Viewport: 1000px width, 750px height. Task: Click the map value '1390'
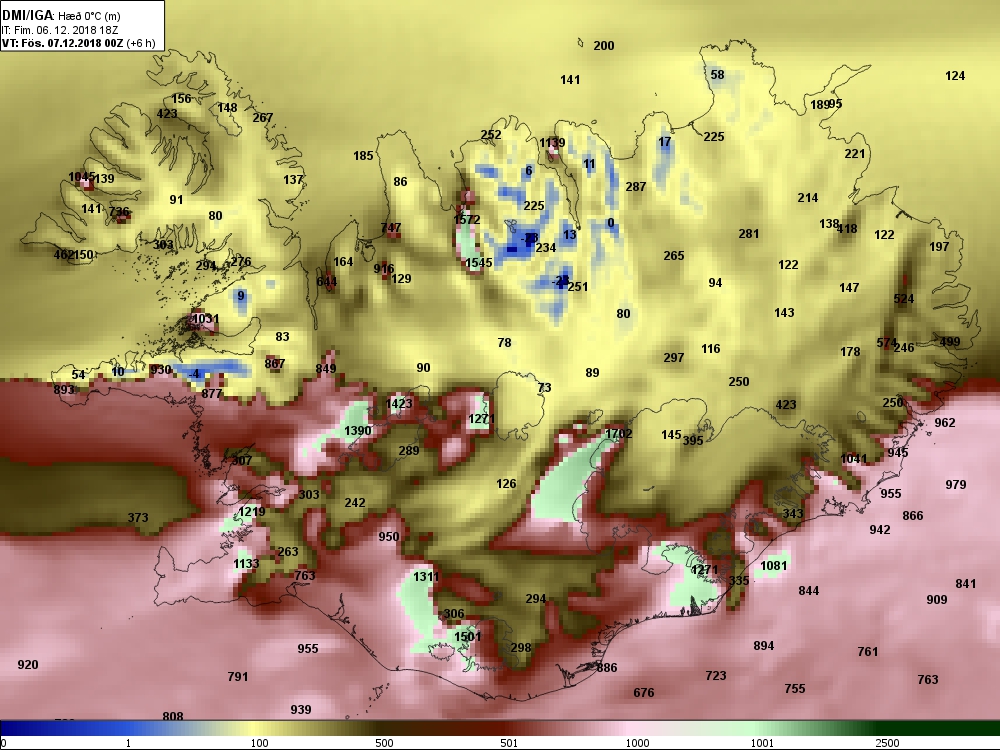[x=358, y=431]
